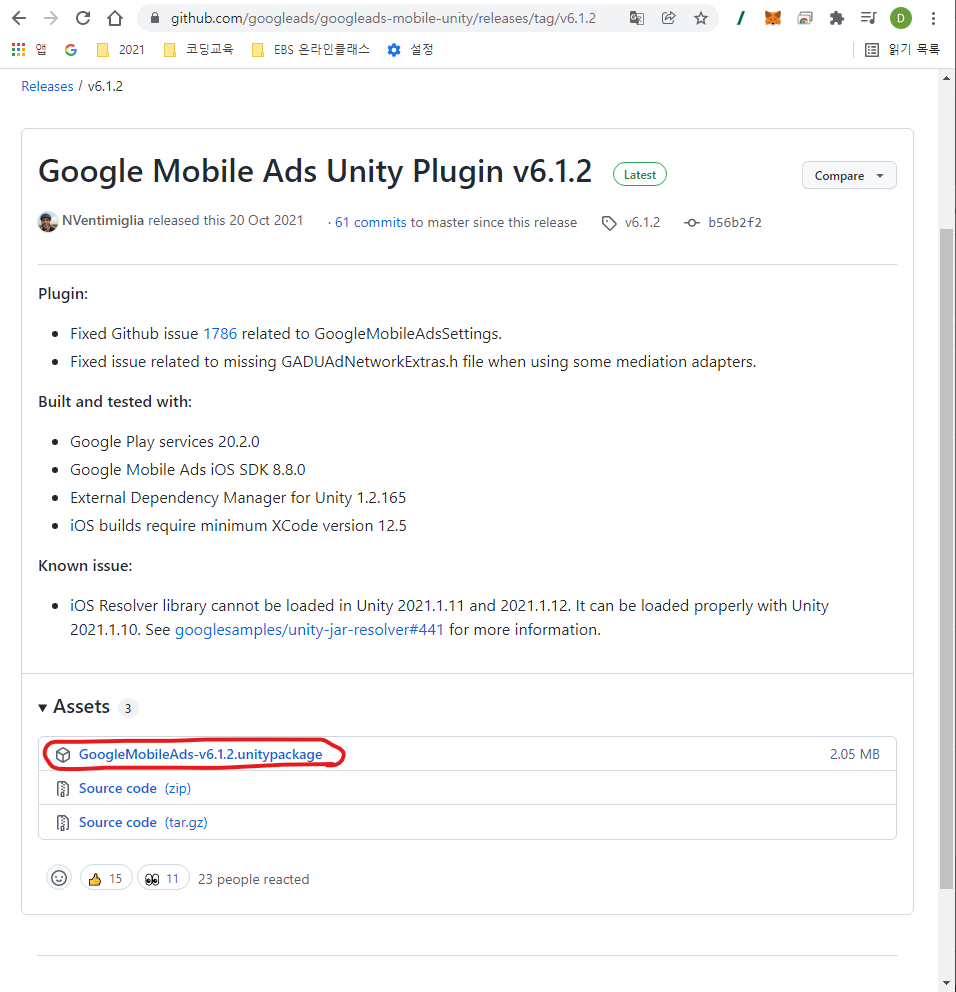The width and height of the screenshot is (956, 992).
Task: View the 61 commits link
Action: pyautogui.click(x=370, y=222)
